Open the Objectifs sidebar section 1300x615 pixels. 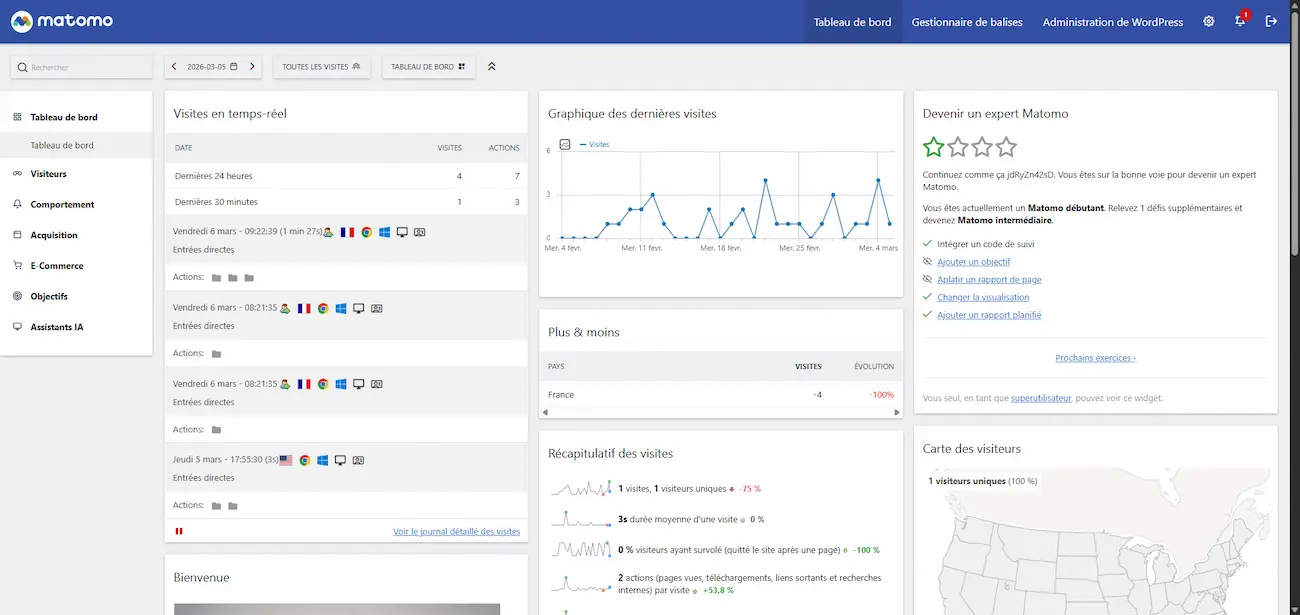tap(49, 296)
